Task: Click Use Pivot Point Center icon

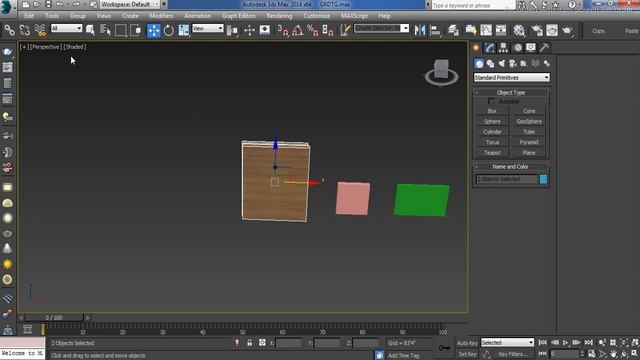Action: 232,30
